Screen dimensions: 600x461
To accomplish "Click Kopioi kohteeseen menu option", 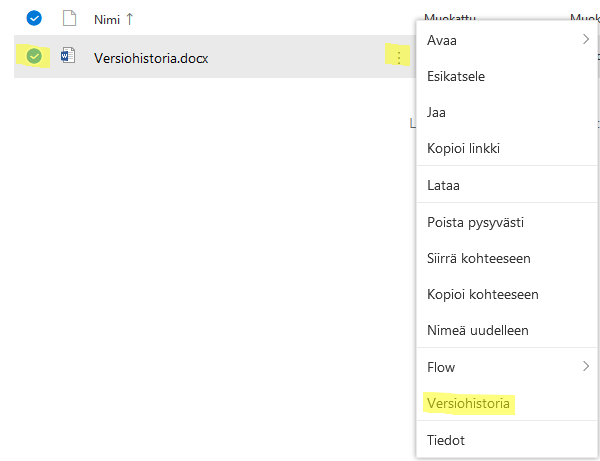I will point(483,294).
